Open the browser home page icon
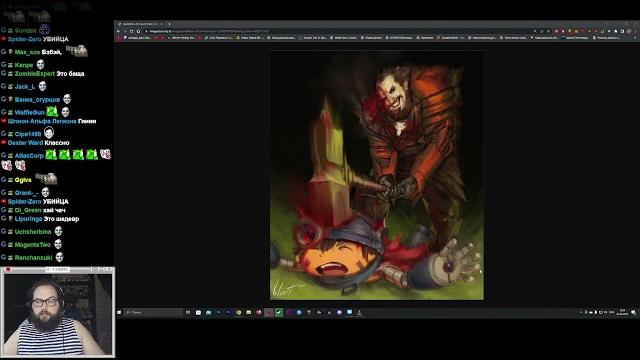Image resolution: width=640 pixels, height=360 pixels. pyautogui.click(x=138, y=31)
